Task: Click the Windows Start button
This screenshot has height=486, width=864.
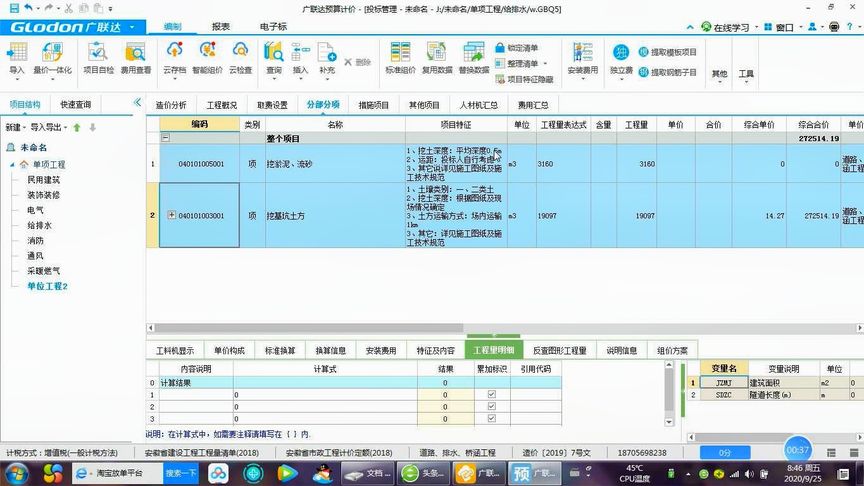Action: tap(17, 473)
